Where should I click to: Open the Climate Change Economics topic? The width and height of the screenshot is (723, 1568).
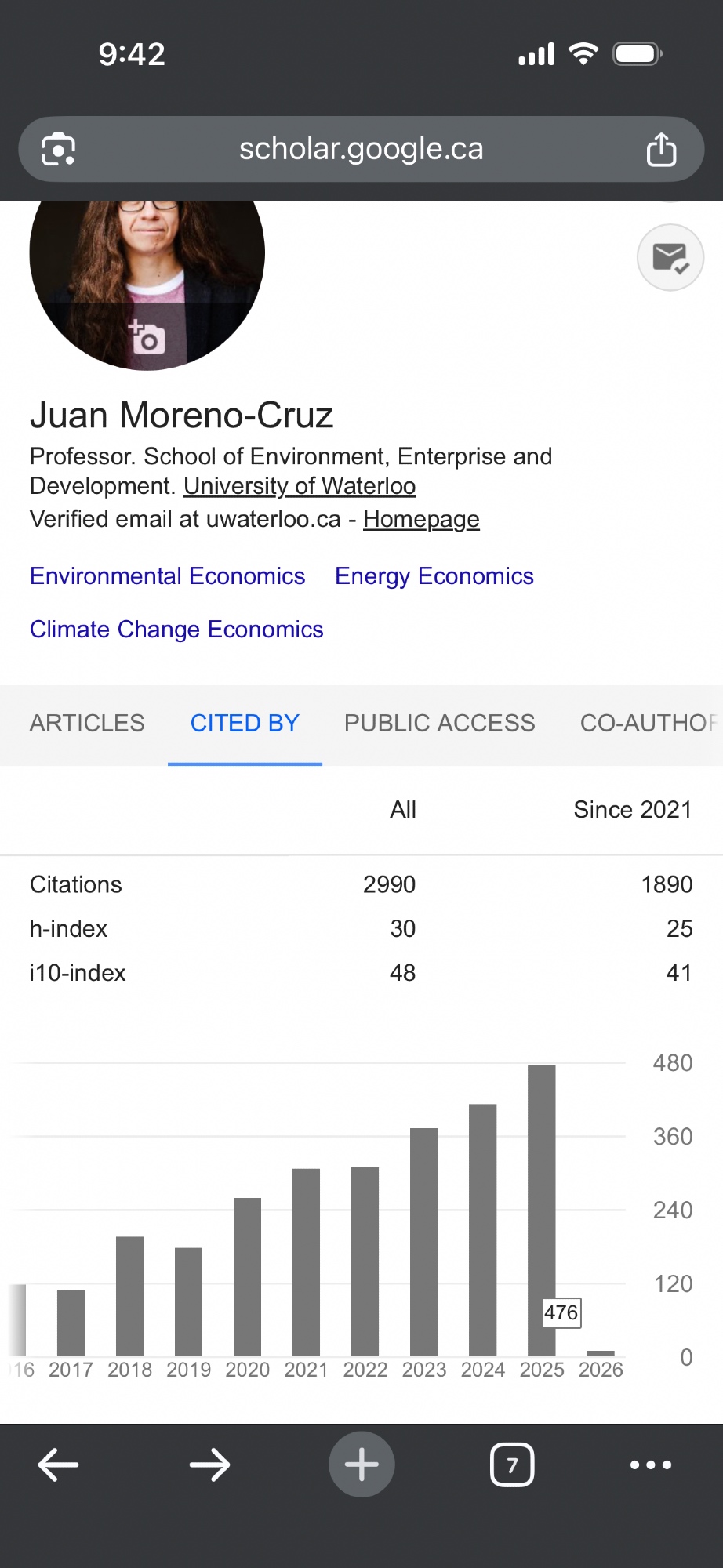176,630
